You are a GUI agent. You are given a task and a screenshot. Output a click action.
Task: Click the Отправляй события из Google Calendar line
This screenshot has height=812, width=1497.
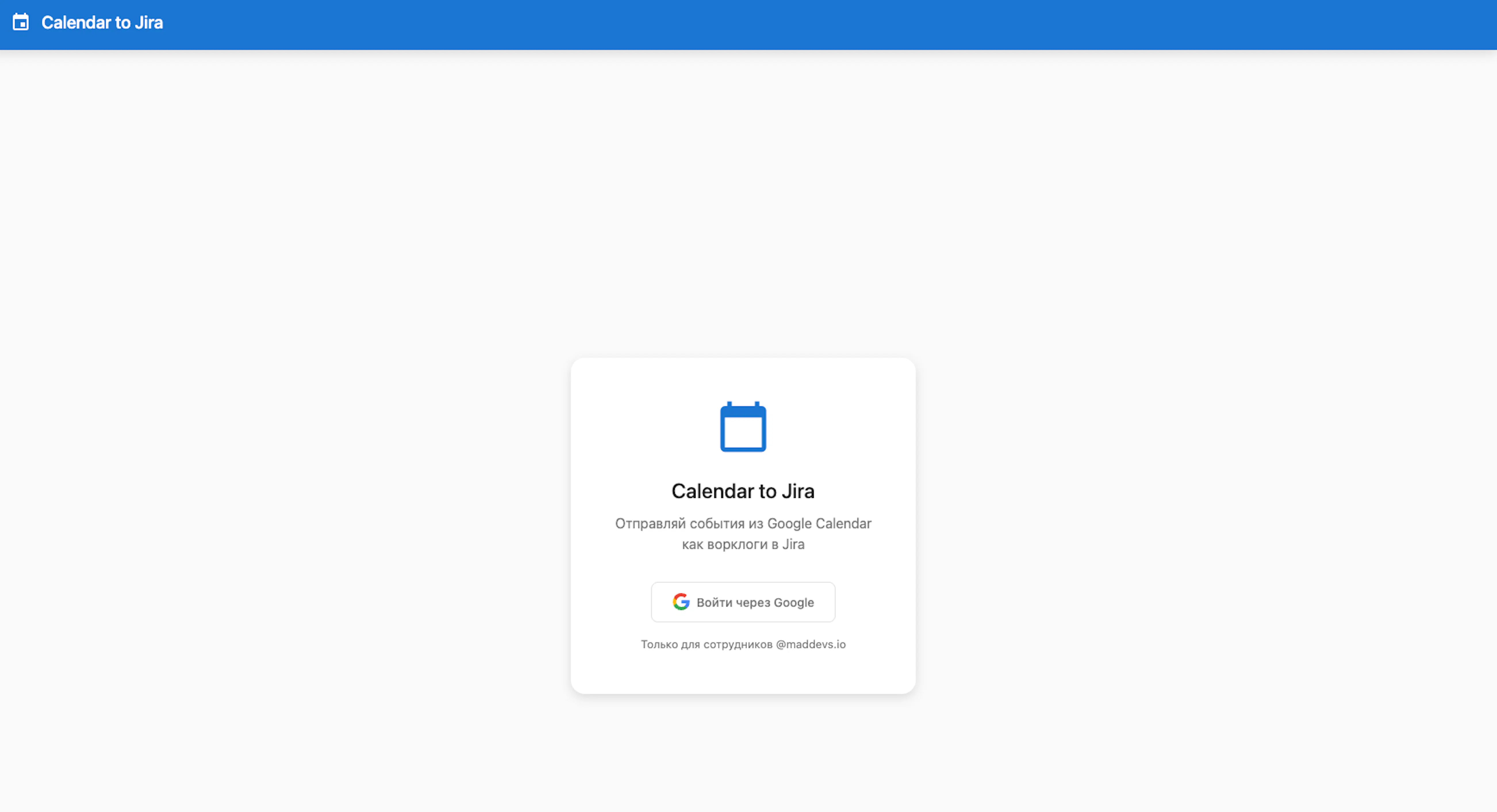click(x=743, y=523)
